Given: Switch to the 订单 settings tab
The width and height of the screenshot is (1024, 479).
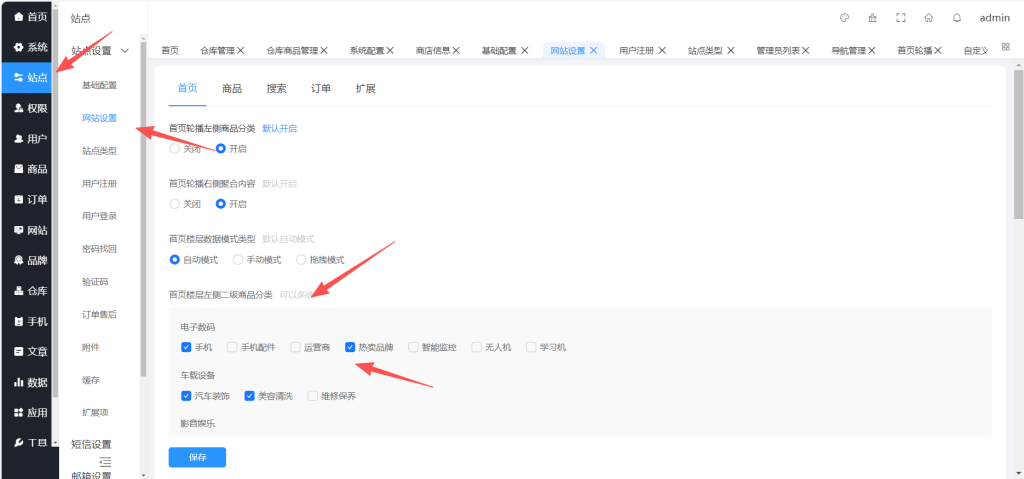Looking at the screenshot, I should point(321,89).
